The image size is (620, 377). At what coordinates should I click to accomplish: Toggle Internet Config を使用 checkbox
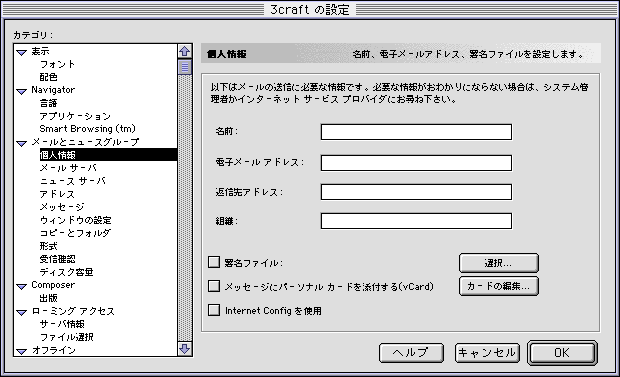click(x=214, y=310)
